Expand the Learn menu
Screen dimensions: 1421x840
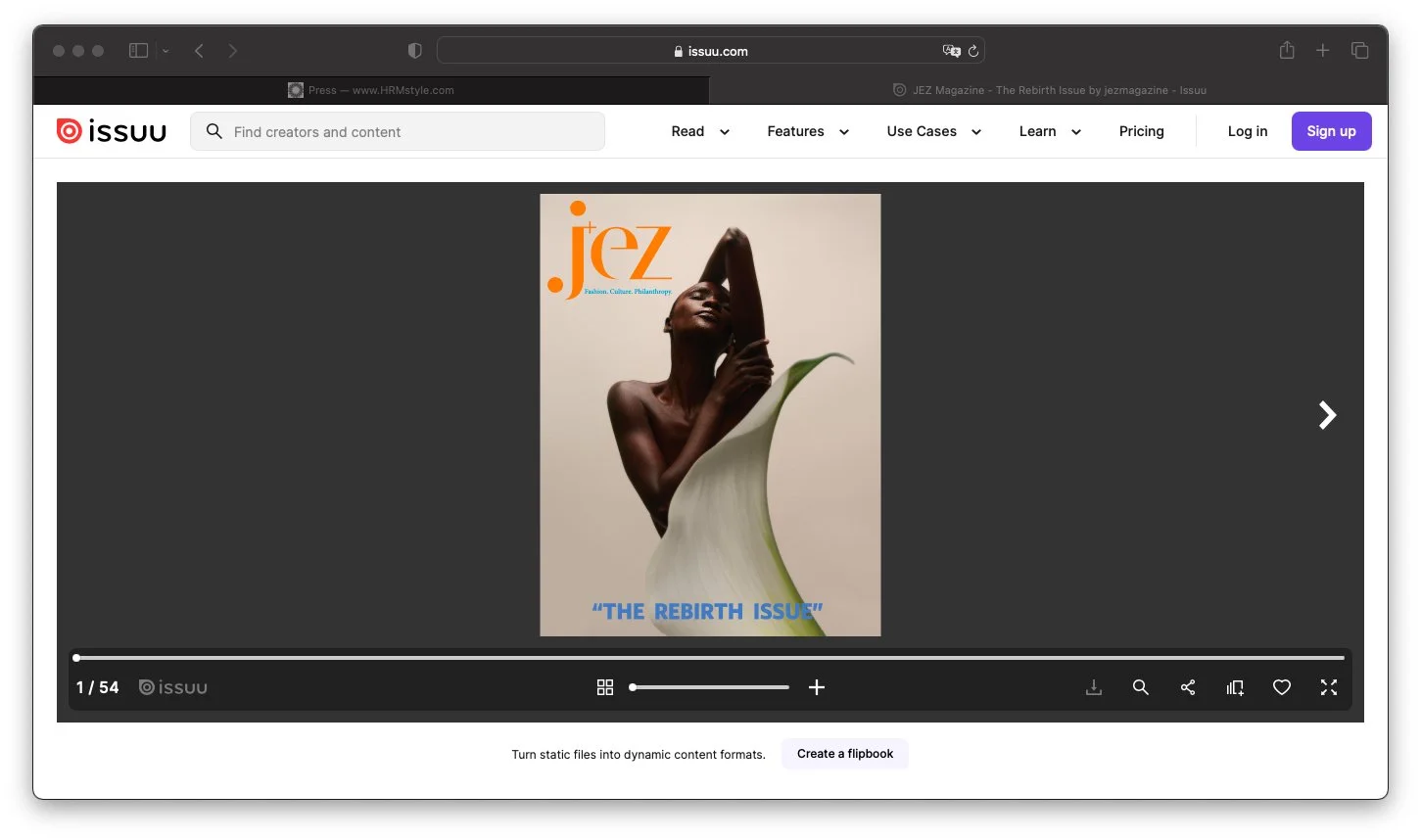pos(1050,131)
